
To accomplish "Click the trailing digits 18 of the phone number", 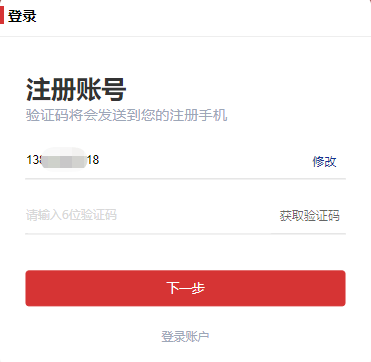I will (x=93, y=160).
